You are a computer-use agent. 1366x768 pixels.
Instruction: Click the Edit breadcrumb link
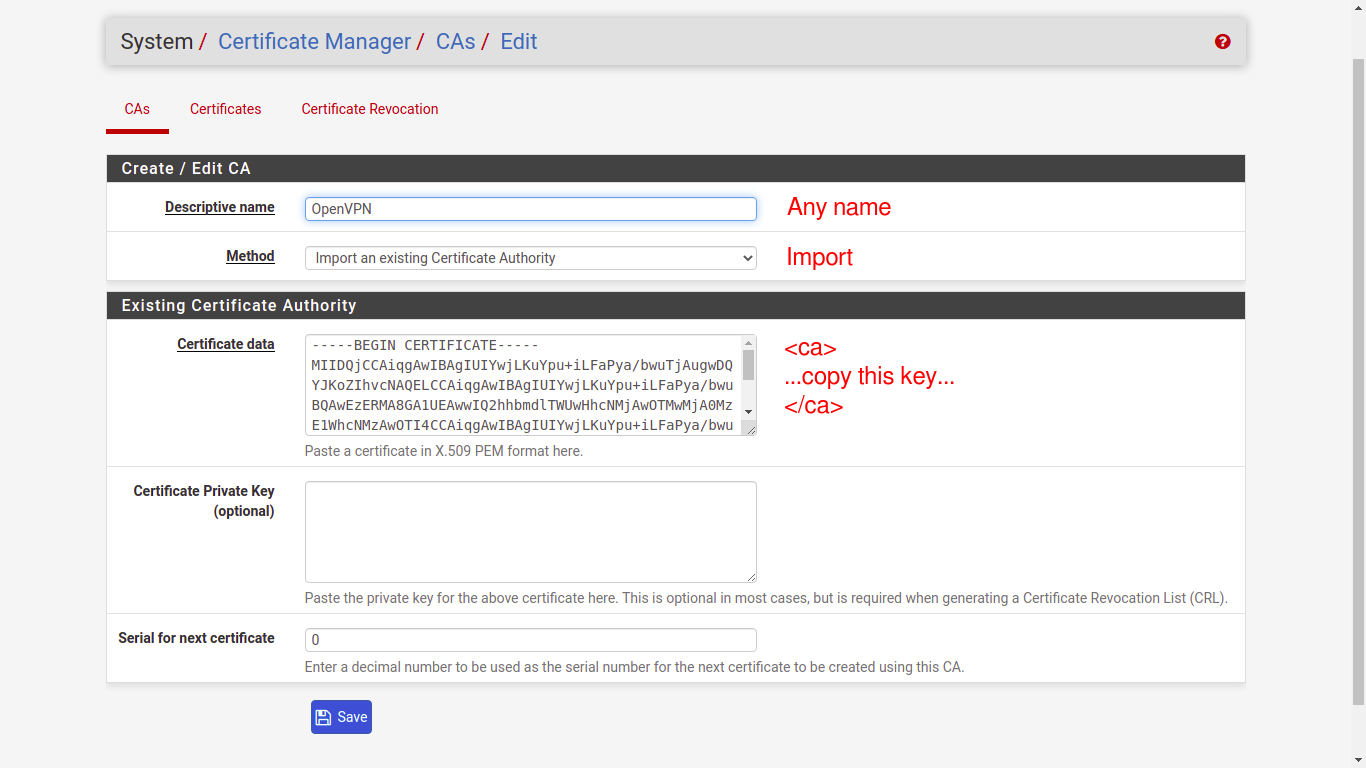click(519, 42)
